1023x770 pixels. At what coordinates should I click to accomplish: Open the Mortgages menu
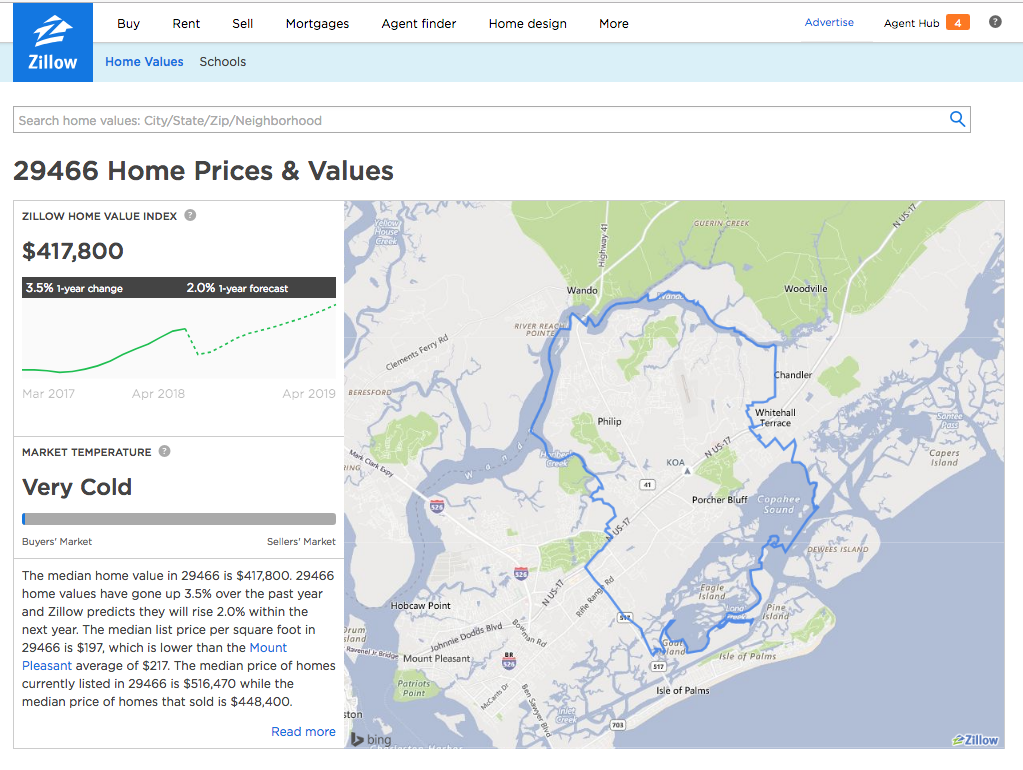coord(317,23)
